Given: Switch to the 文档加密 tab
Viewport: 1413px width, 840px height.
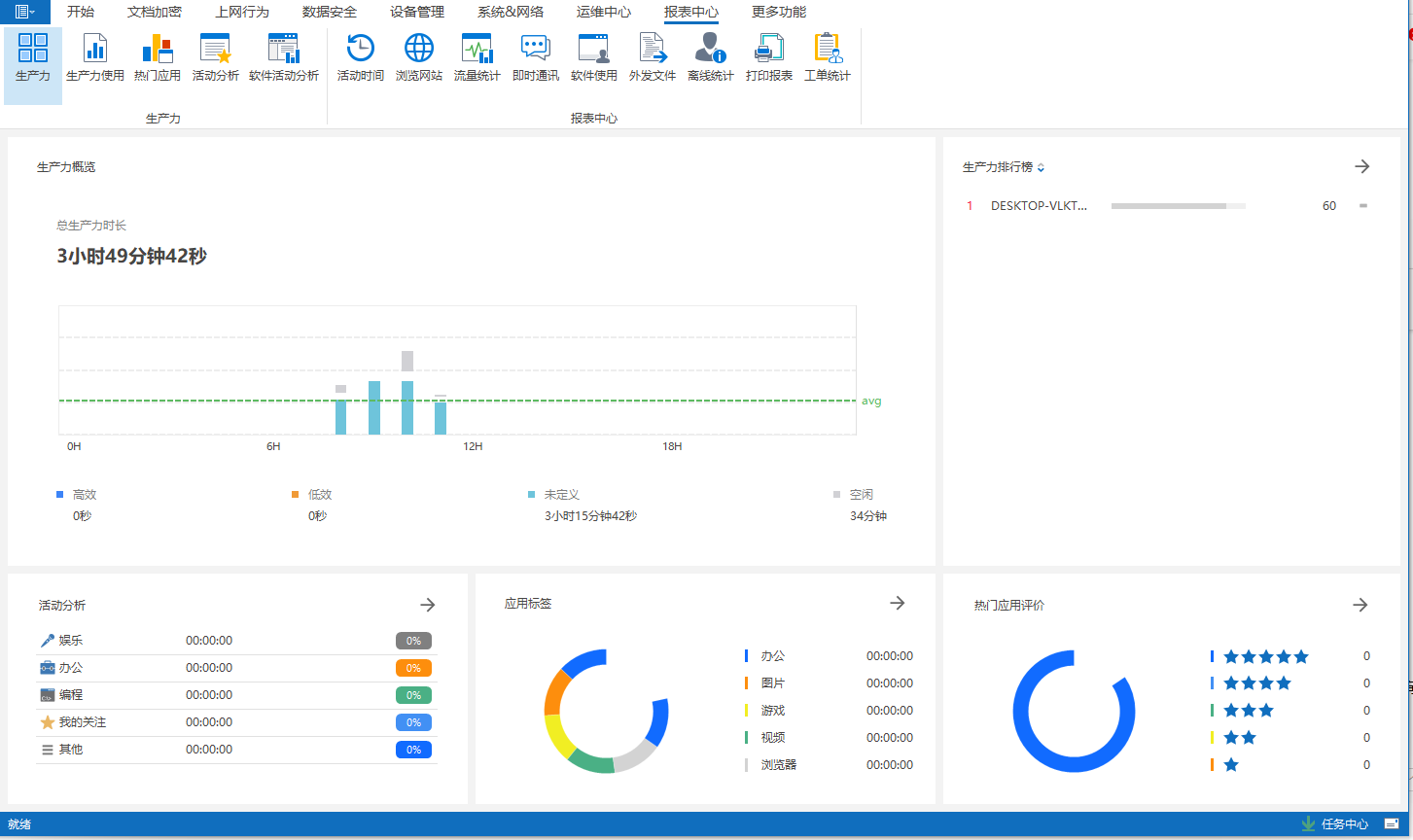Looking at the screenshot, I should 154,12.
